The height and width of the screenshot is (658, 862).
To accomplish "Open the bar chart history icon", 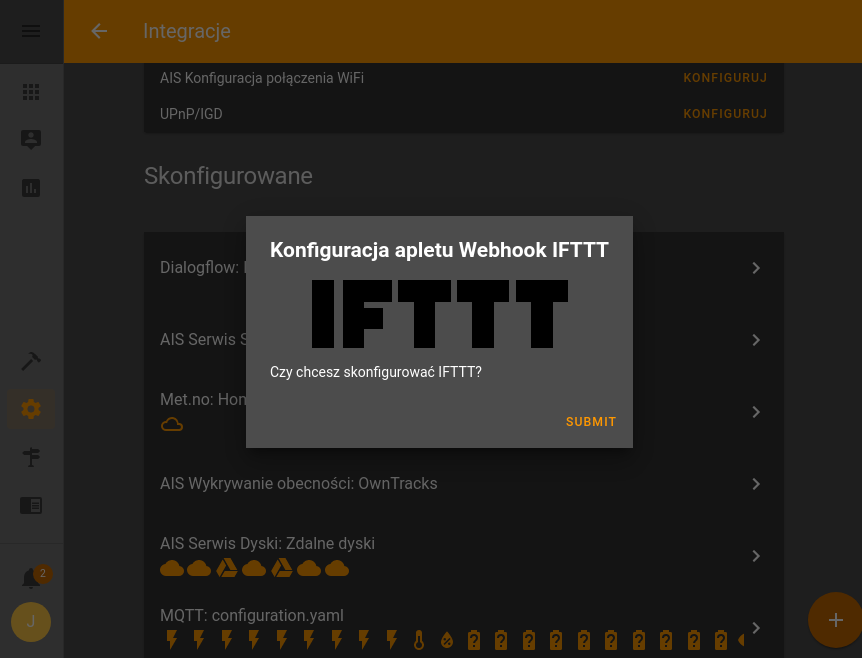I will (x=31, y=188).
